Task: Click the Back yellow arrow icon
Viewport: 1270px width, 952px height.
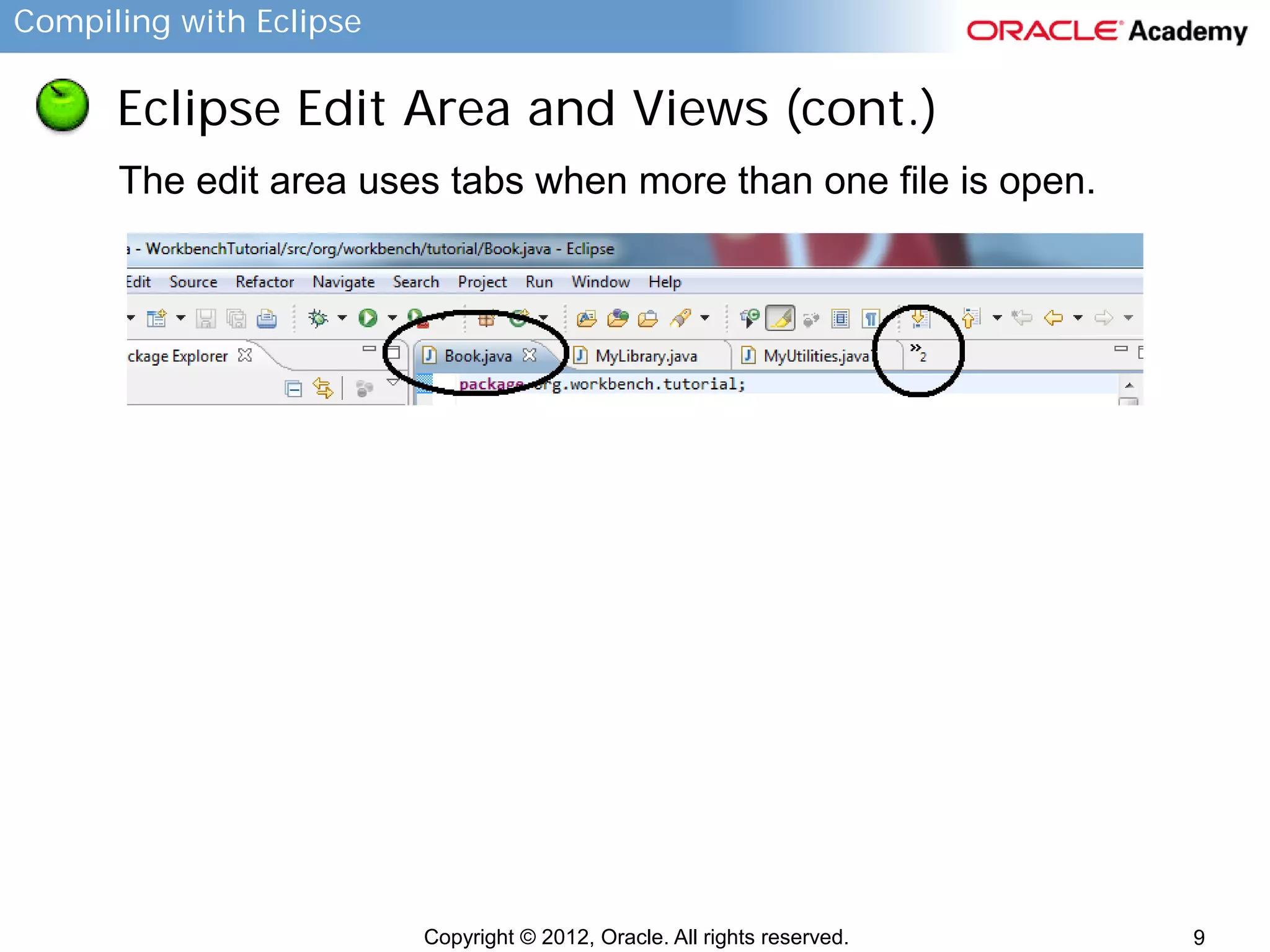Action: [x=1053, y=319]
